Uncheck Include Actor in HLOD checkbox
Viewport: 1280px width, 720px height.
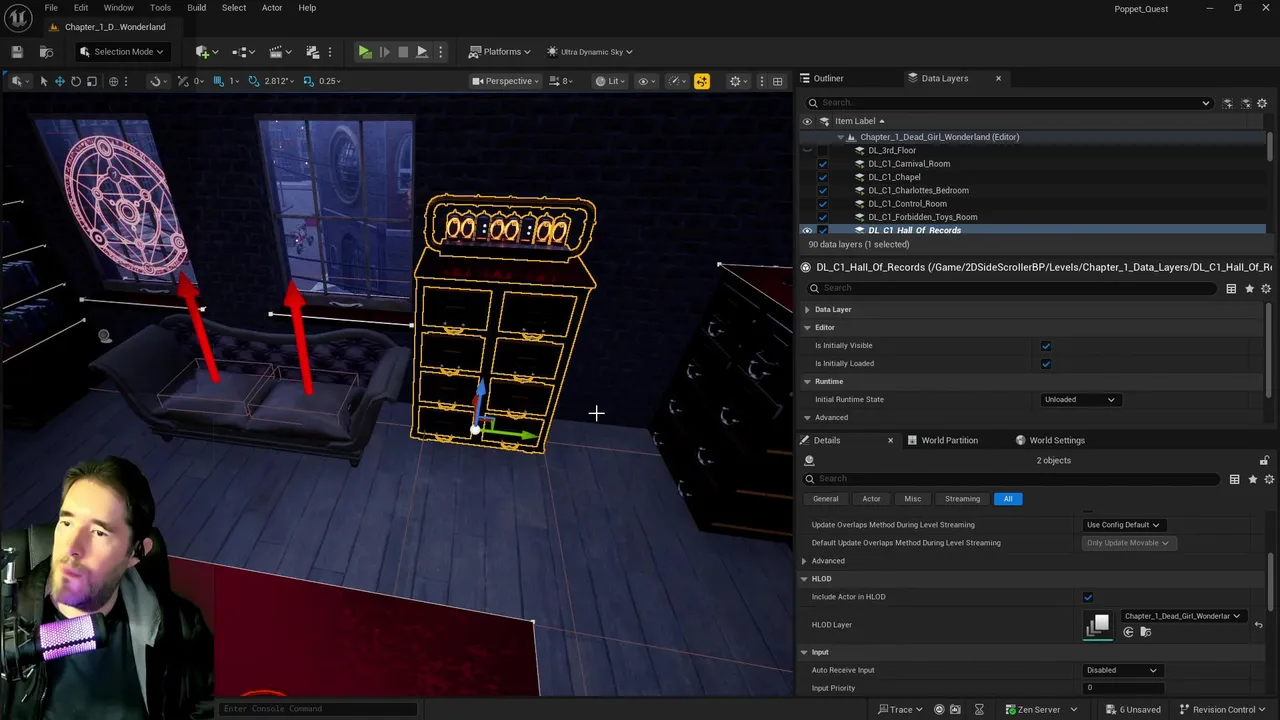(1088, 597)
